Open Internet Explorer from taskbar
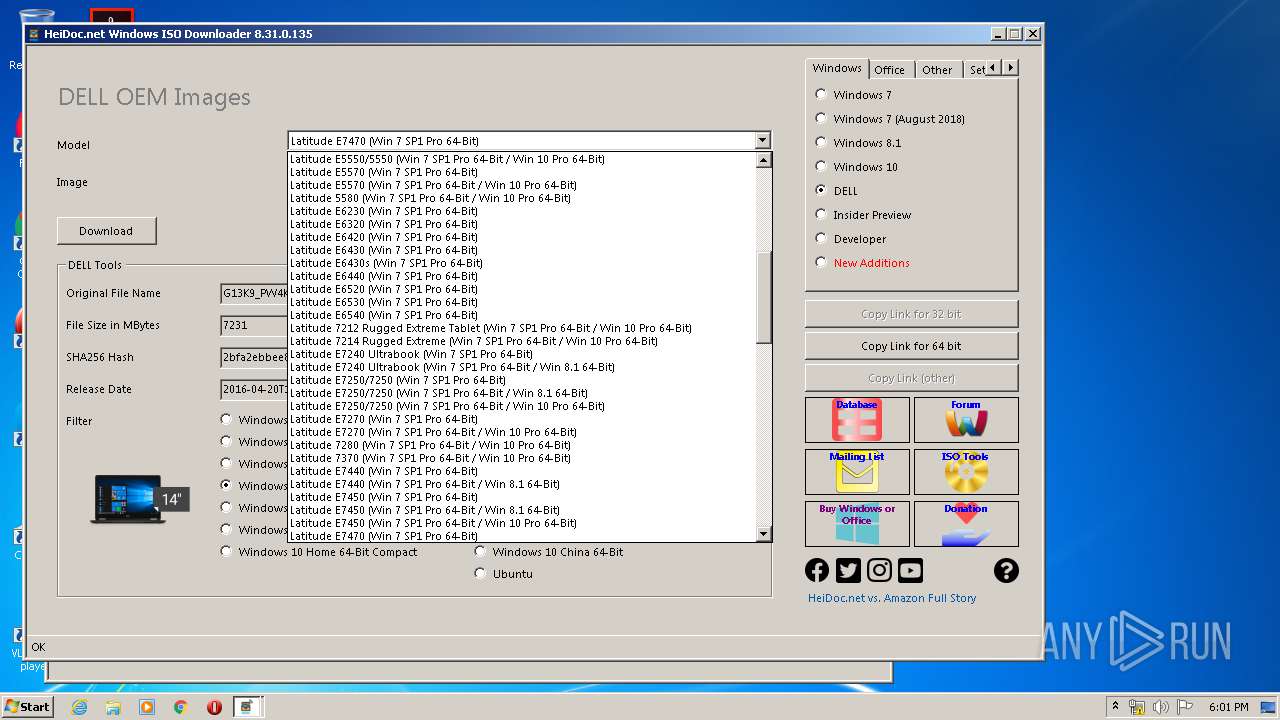 point(79,707)
